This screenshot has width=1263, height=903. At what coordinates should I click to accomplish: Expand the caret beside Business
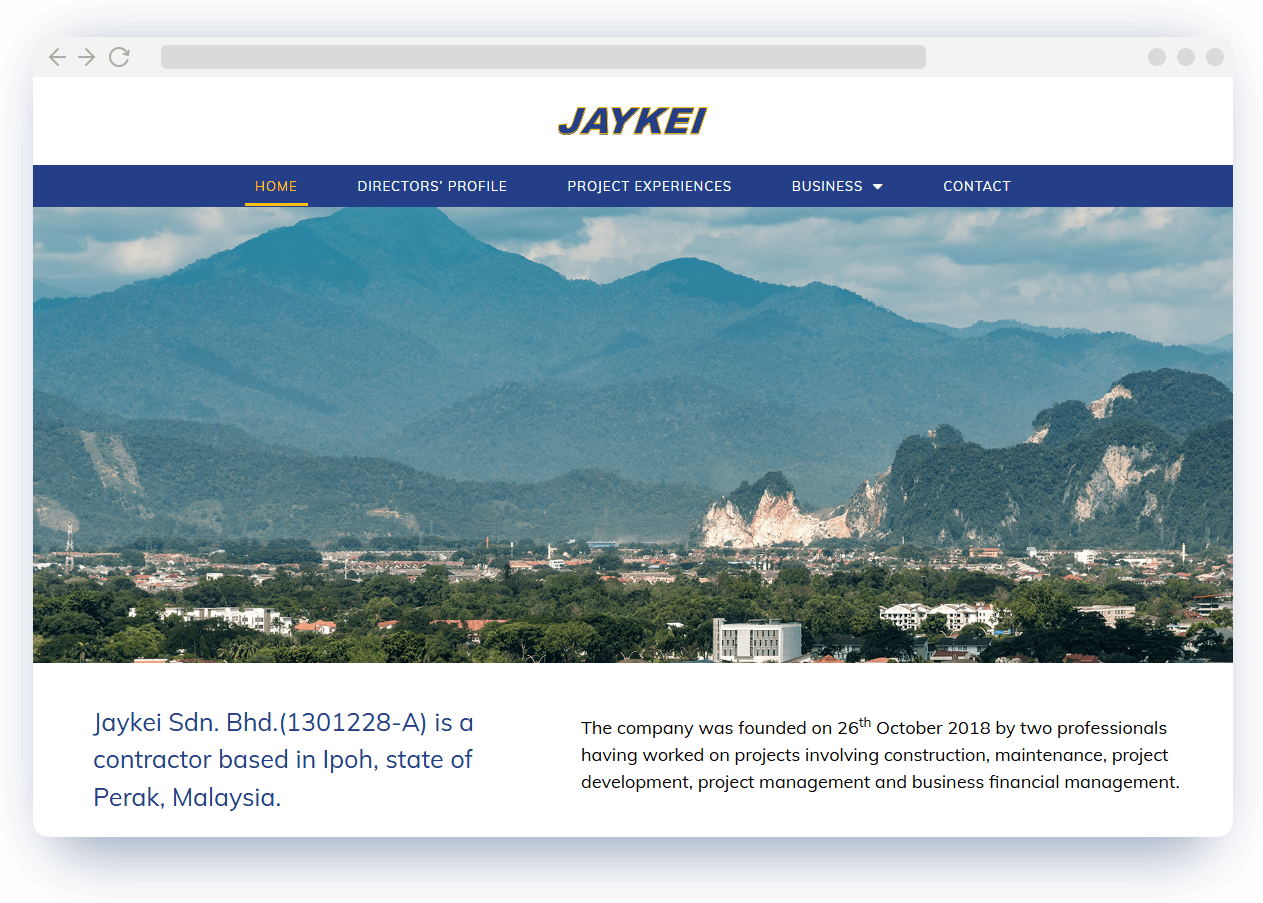click(x=878, y=187)
